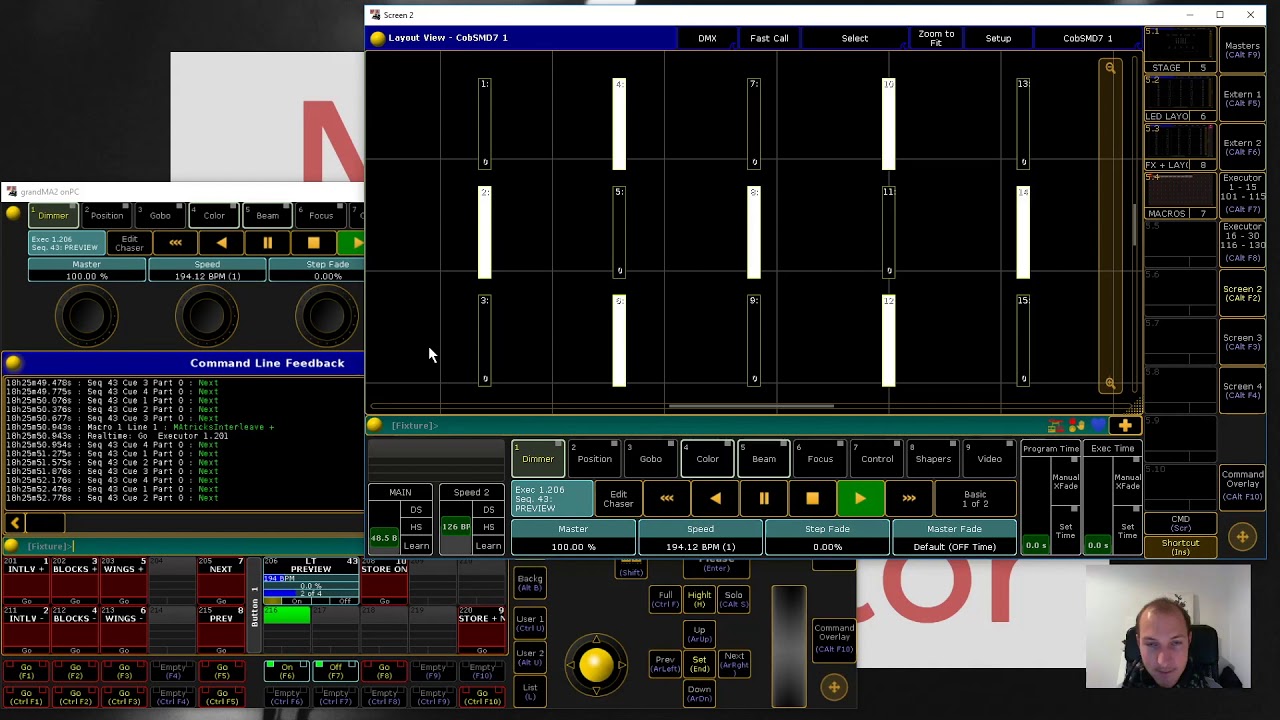Stop the chaser using Screen 2 stop button
This screenshot has width=1280, height=720.
pyautogui.click(x=812, y=498)
